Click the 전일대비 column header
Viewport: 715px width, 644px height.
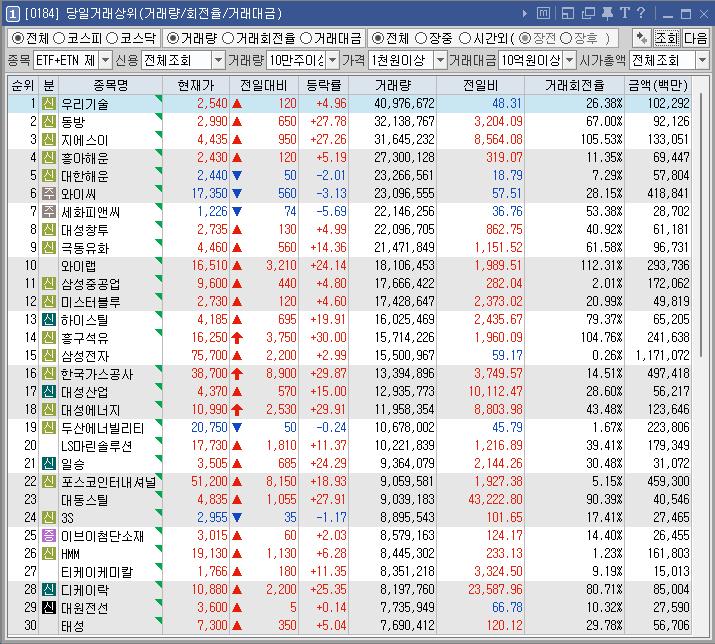[x=264, y=85]
